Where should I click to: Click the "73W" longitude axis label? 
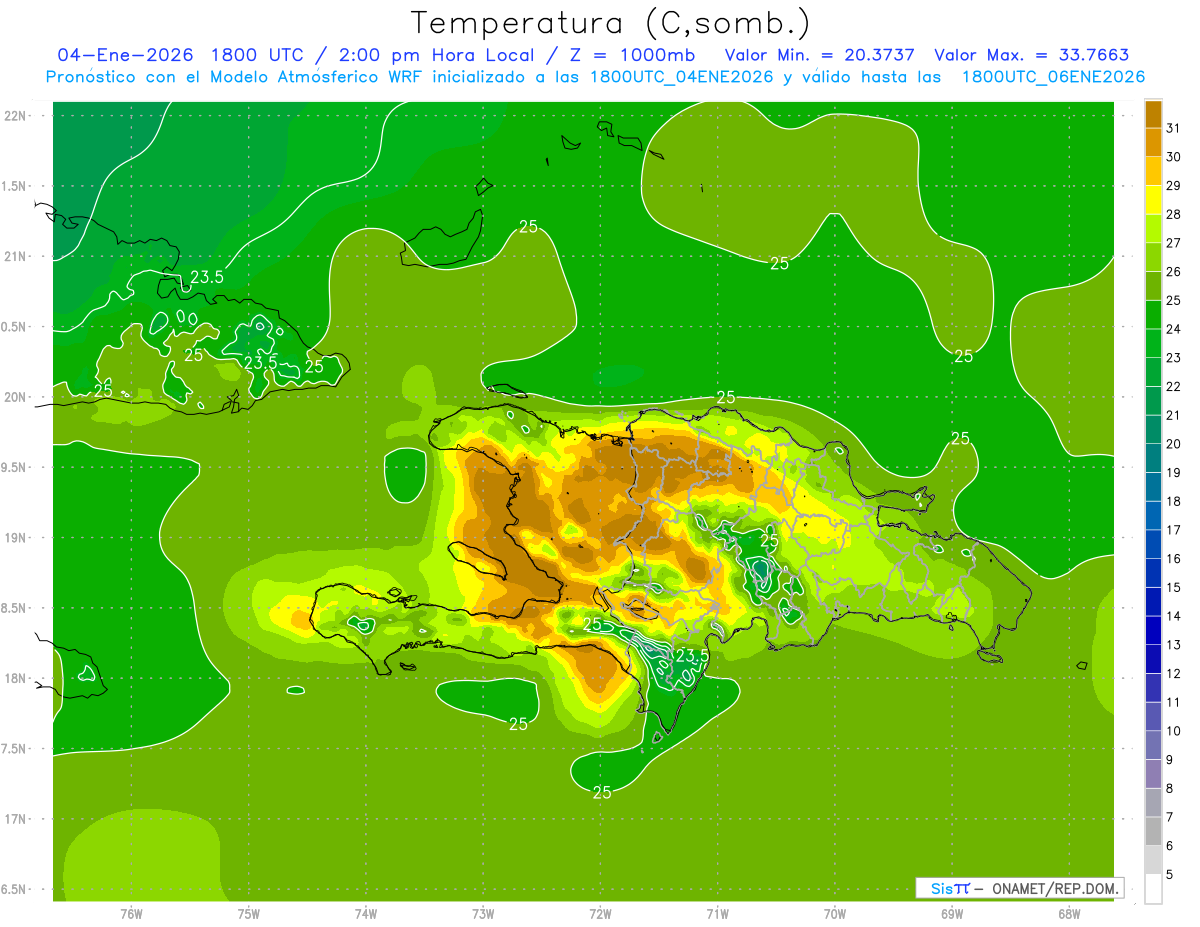click(483, 914)
